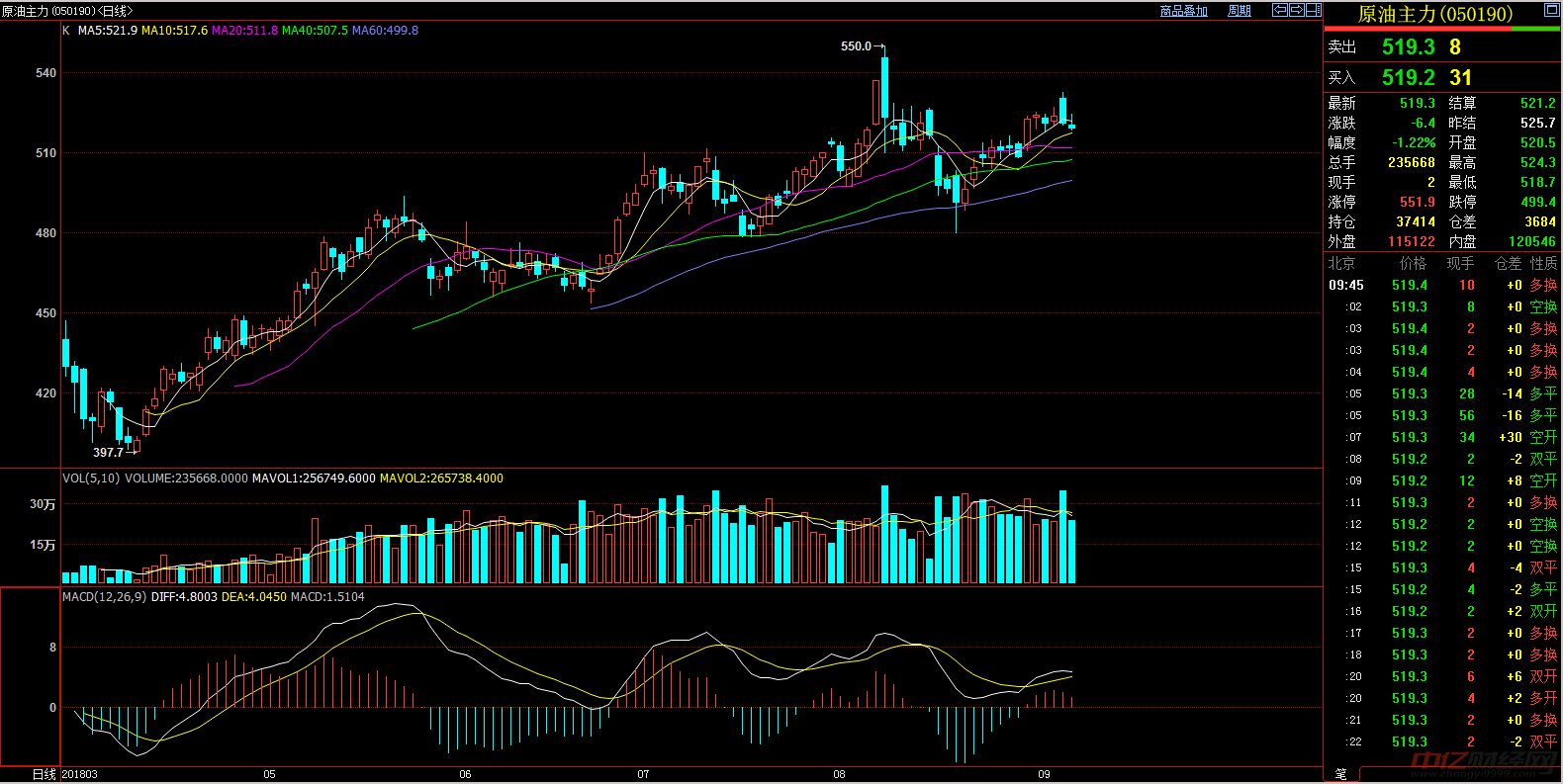Click the right arrow next-contract icon
Image resolution: width=1563 pixels, height=784 pixels.
[1296, 10]
